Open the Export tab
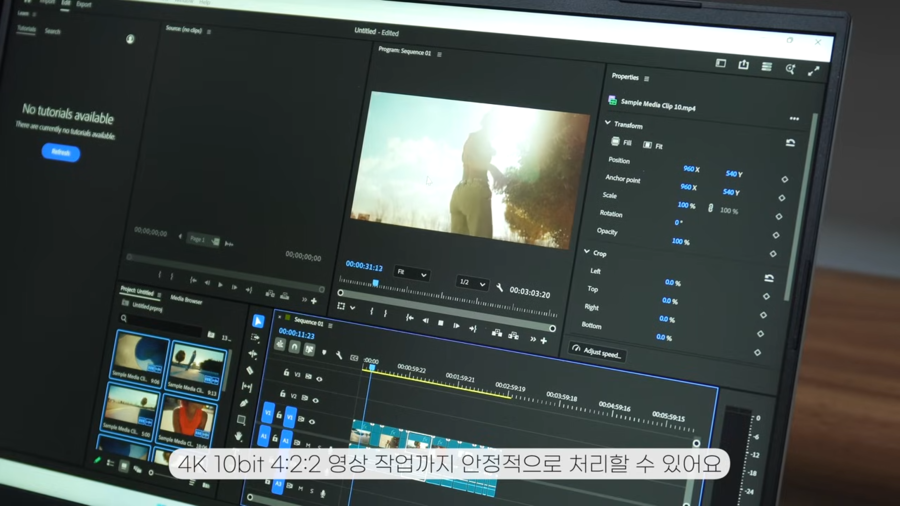Screen dimensions: 900x506 [x=84, y=4]
